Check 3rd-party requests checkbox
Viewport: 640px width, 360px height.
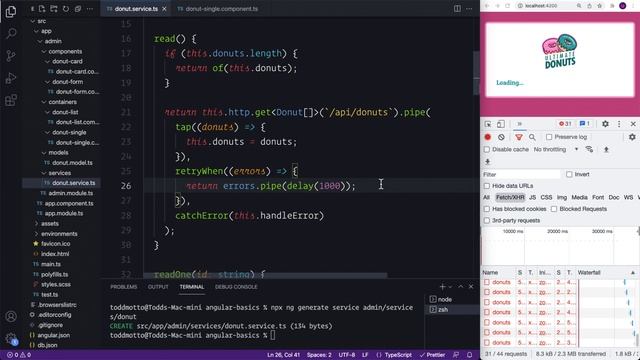click(487, 220)
